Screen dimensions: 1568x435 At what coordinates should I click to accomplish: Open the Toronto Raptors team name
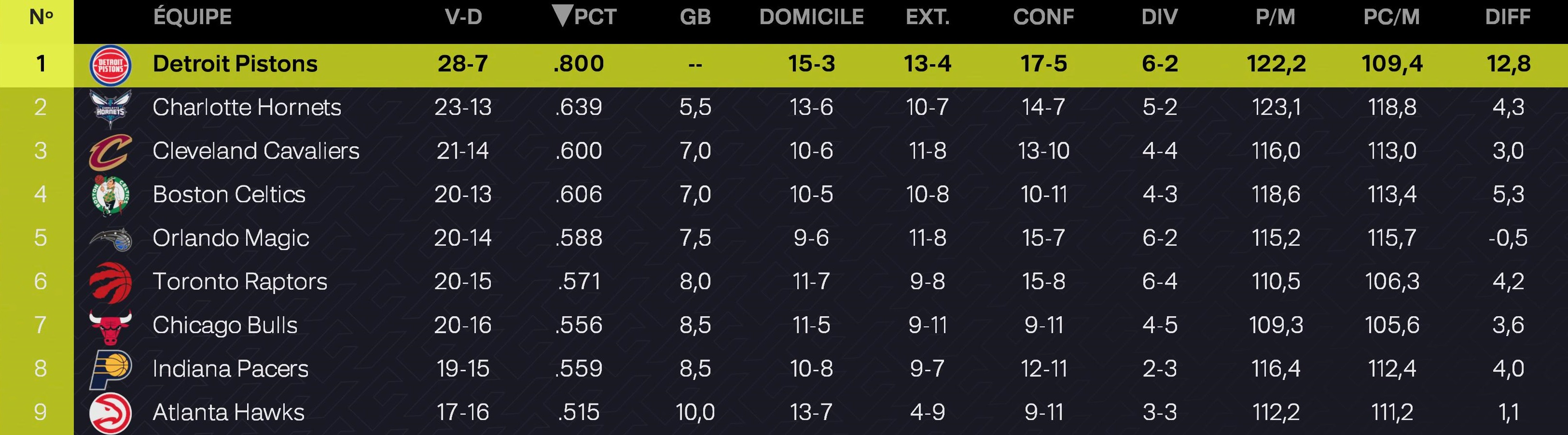pos(240,281)
